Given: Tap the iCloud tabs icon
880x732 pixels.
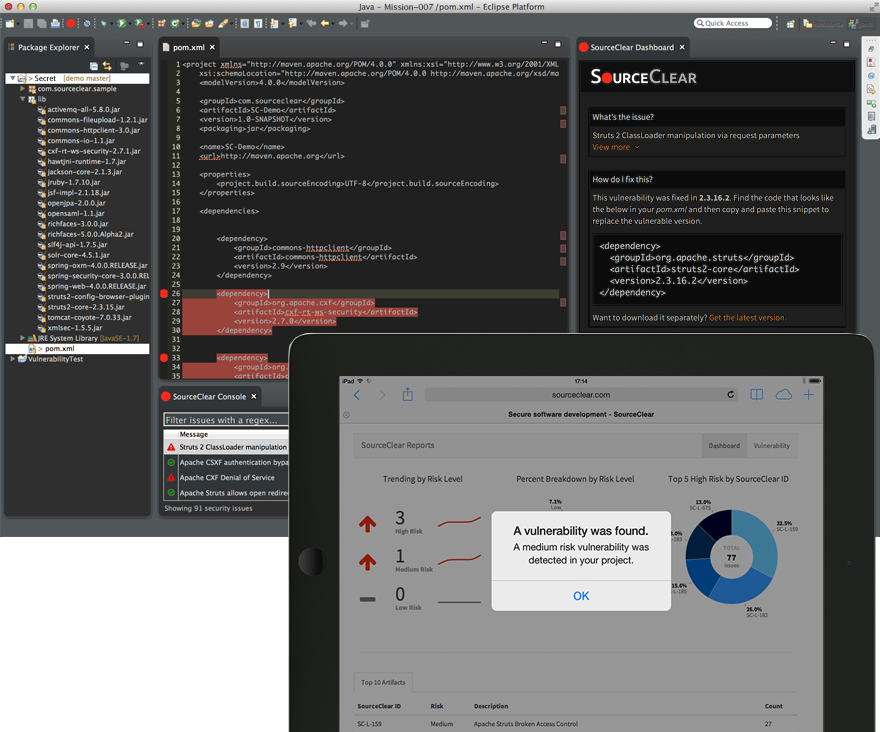Looking at the screenshot, I should [x=784, y=394].
